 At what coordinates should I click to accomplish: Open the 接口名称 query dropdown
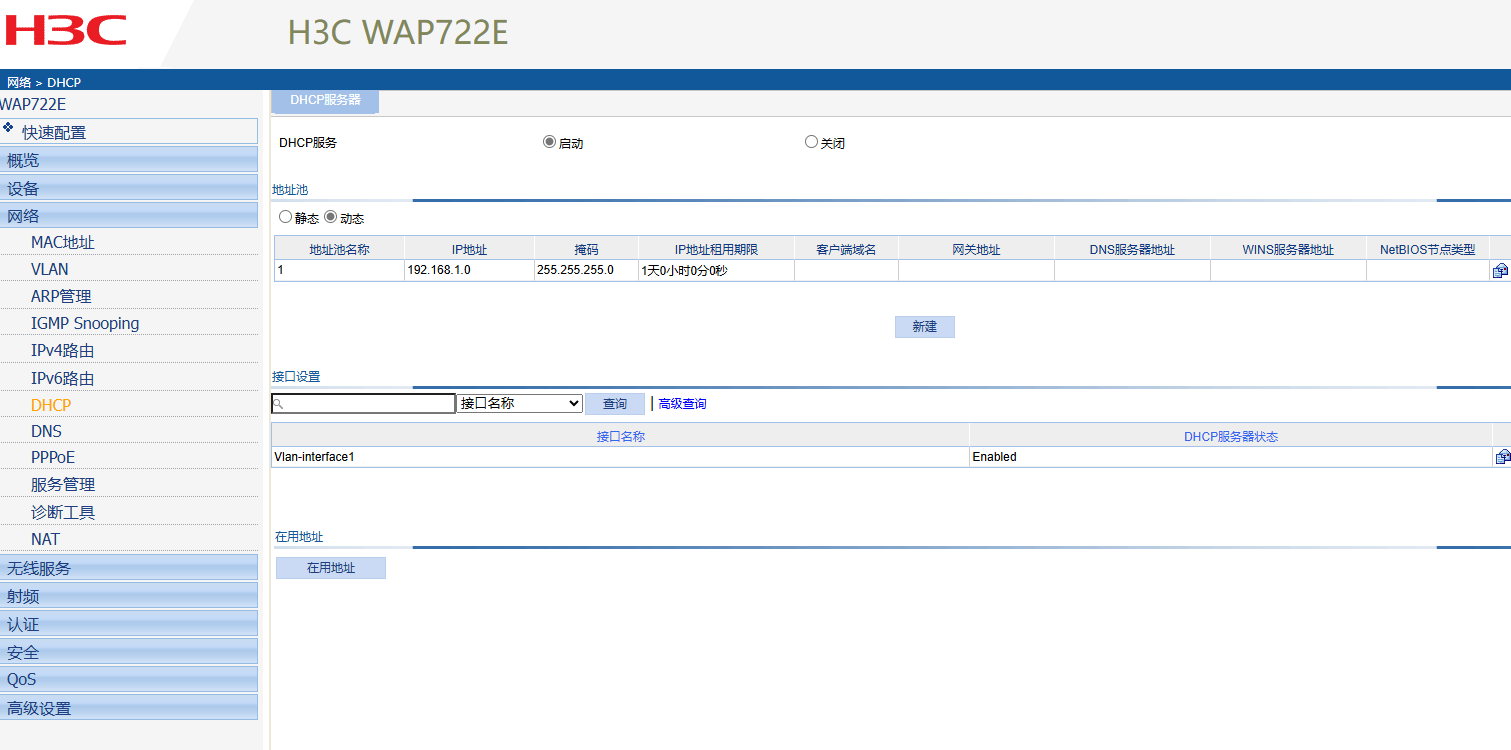pos(520,403)
